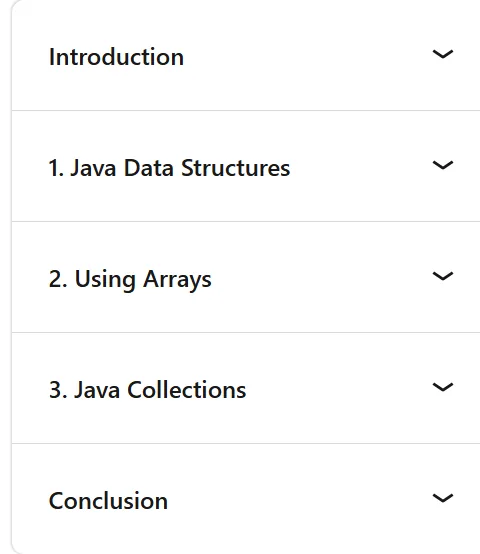Show lessons under Java Data Structures
The height and width of the screenshot is (554, 480).
pyautogui.click(x=246, y=166)
